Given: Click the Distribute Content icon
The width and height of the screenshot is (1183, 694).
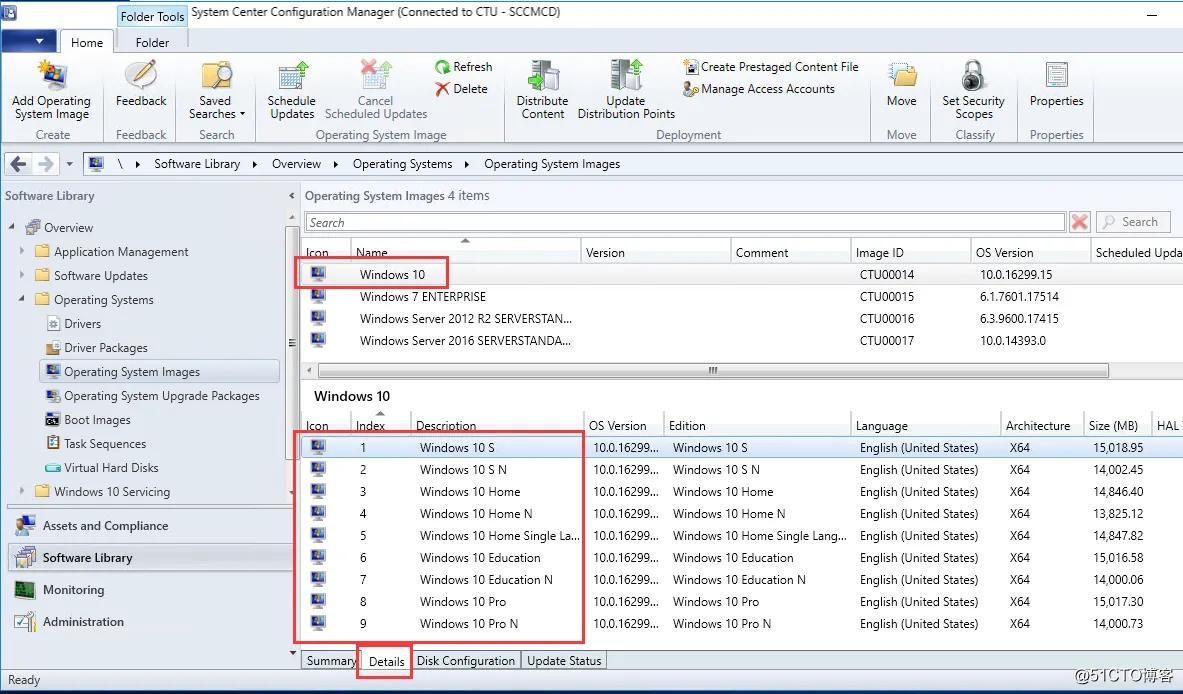Looking at the screenshot, I should pos(542,75).
